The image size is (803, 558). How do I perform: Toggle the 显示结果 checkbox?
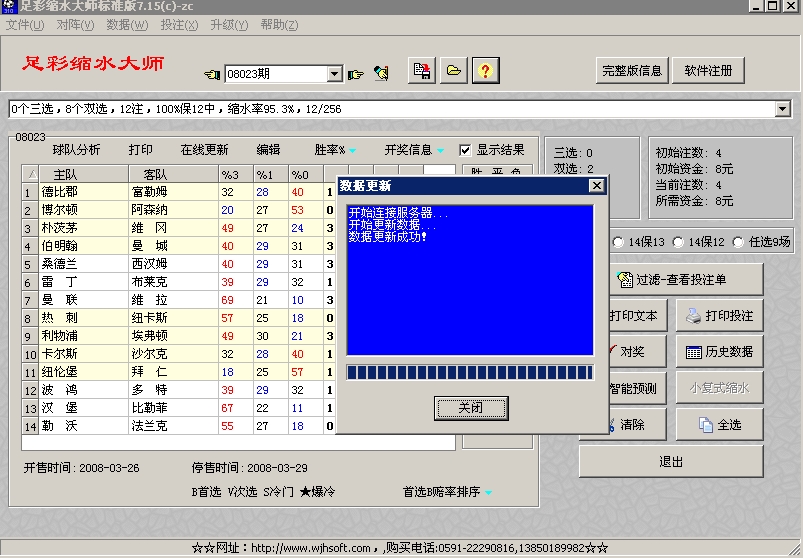465,150
